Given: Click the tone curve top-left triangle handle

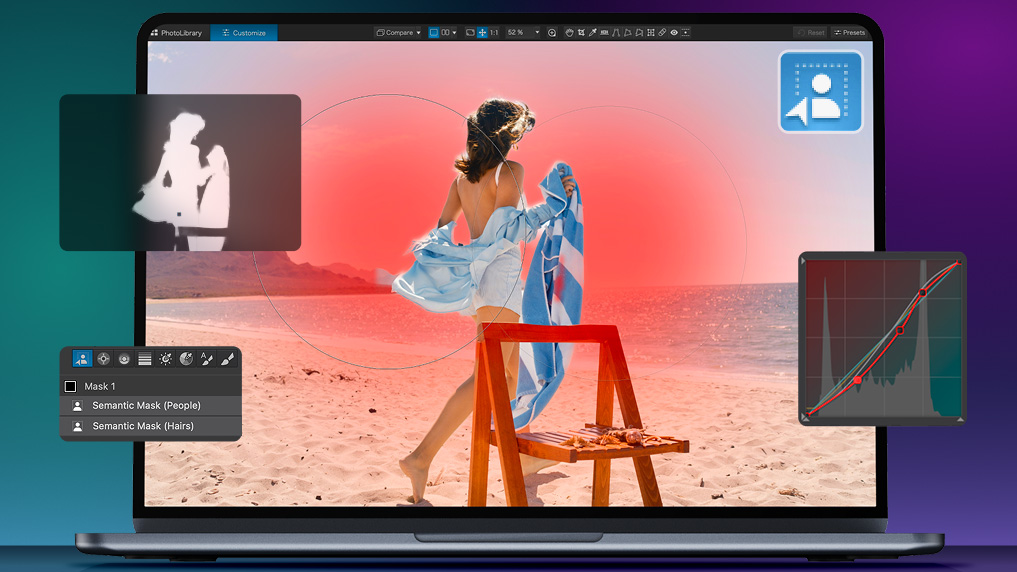Looking at the screenshot, I should click(804, 261).
